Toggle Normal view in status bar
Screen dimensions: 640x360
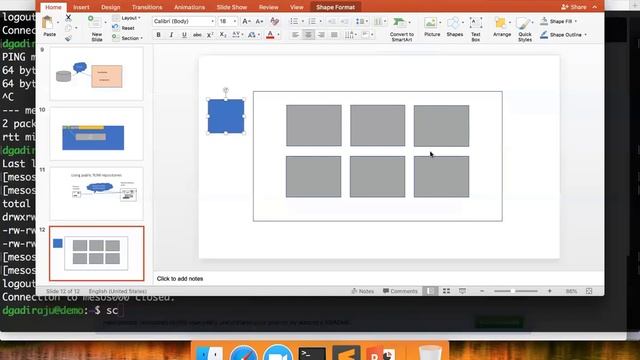click(x=430, y=291)
